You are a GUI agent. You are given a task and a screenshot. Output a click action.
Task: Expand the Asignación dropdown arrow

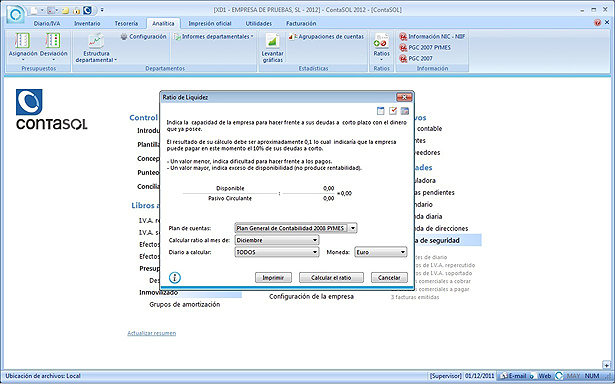[22, 60]
